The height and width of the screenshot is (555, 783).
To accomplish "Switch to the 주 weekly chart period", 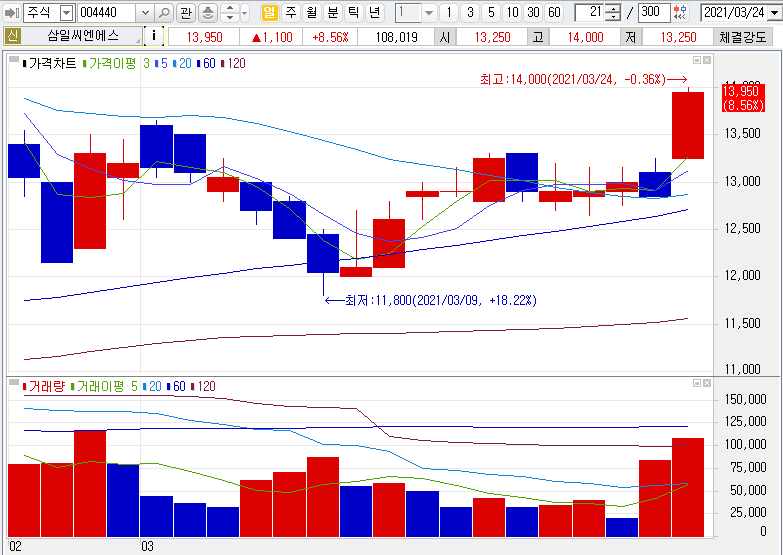I will (x=291, y=12).
